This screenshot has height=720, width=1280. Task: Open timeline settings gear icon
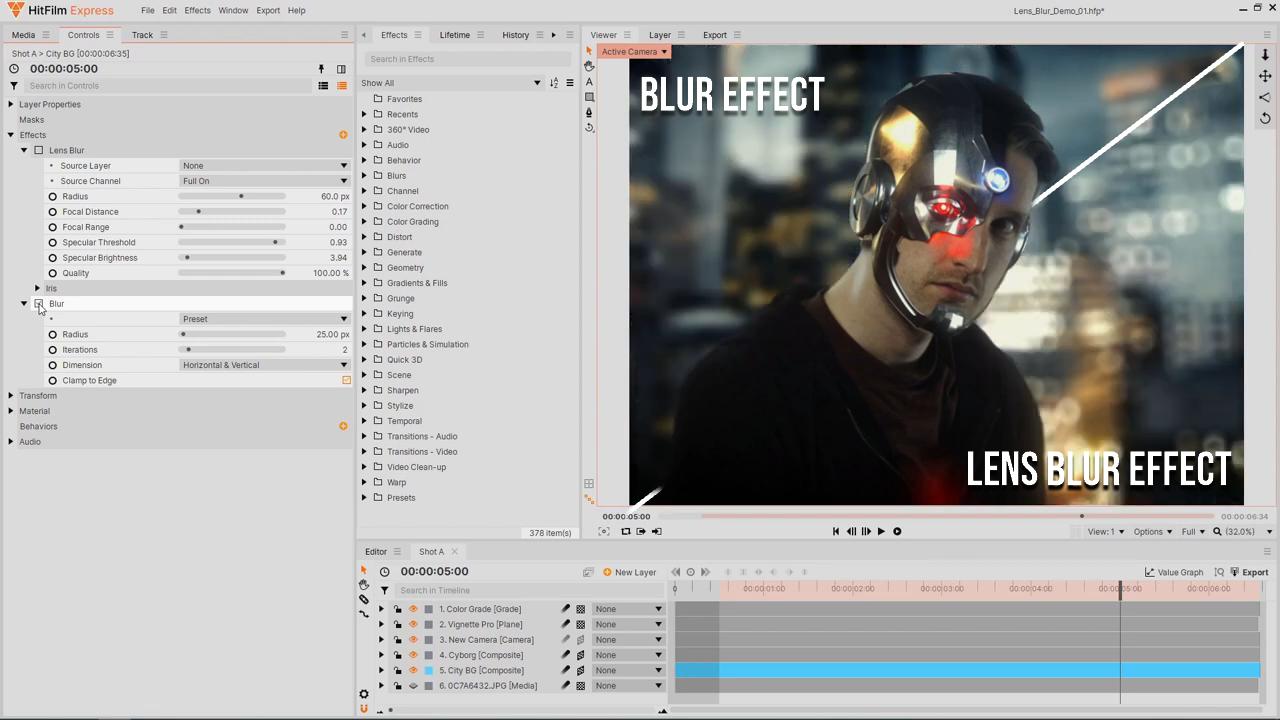364,694
